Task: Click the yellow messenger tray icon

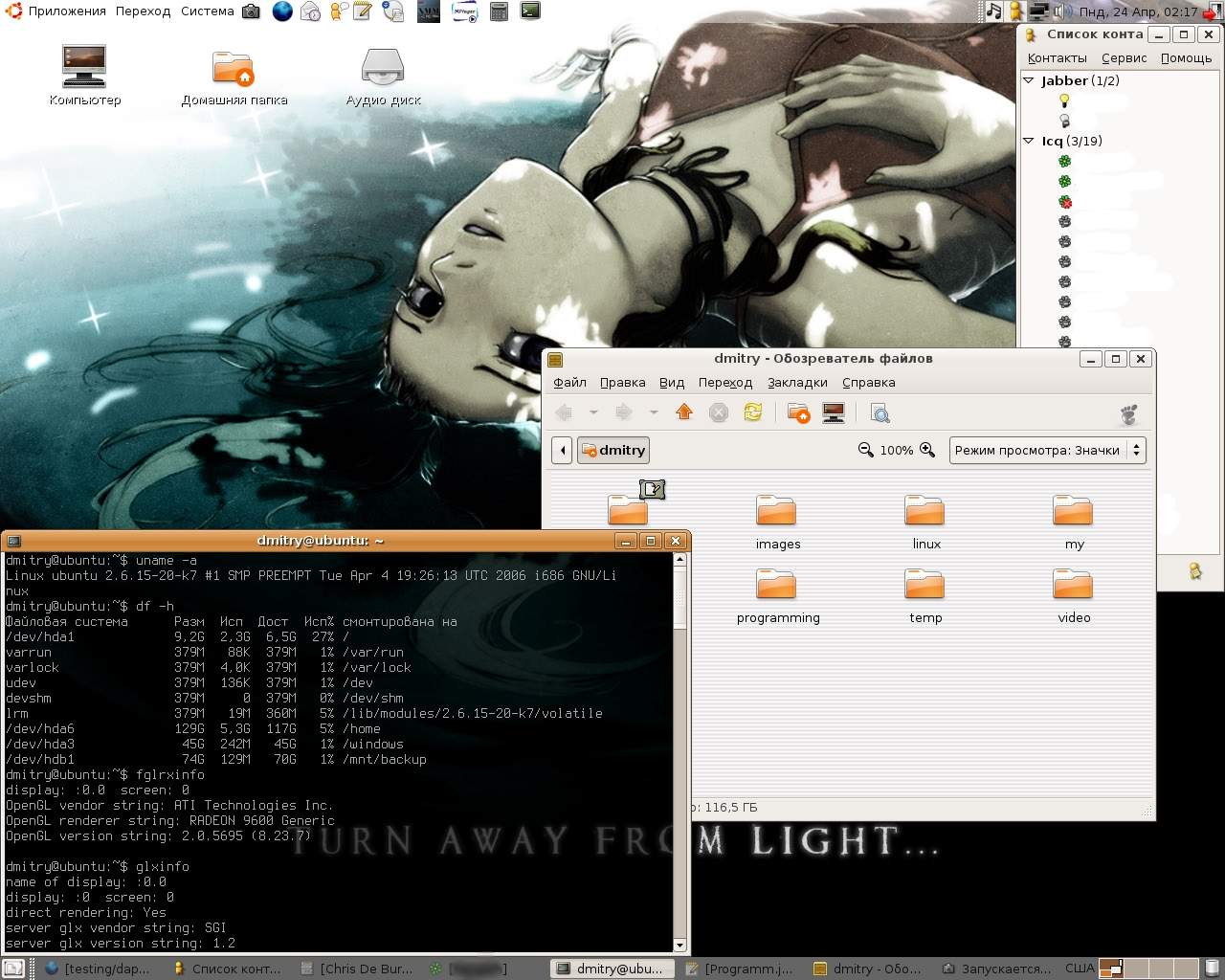Action: coord(1016,11)
